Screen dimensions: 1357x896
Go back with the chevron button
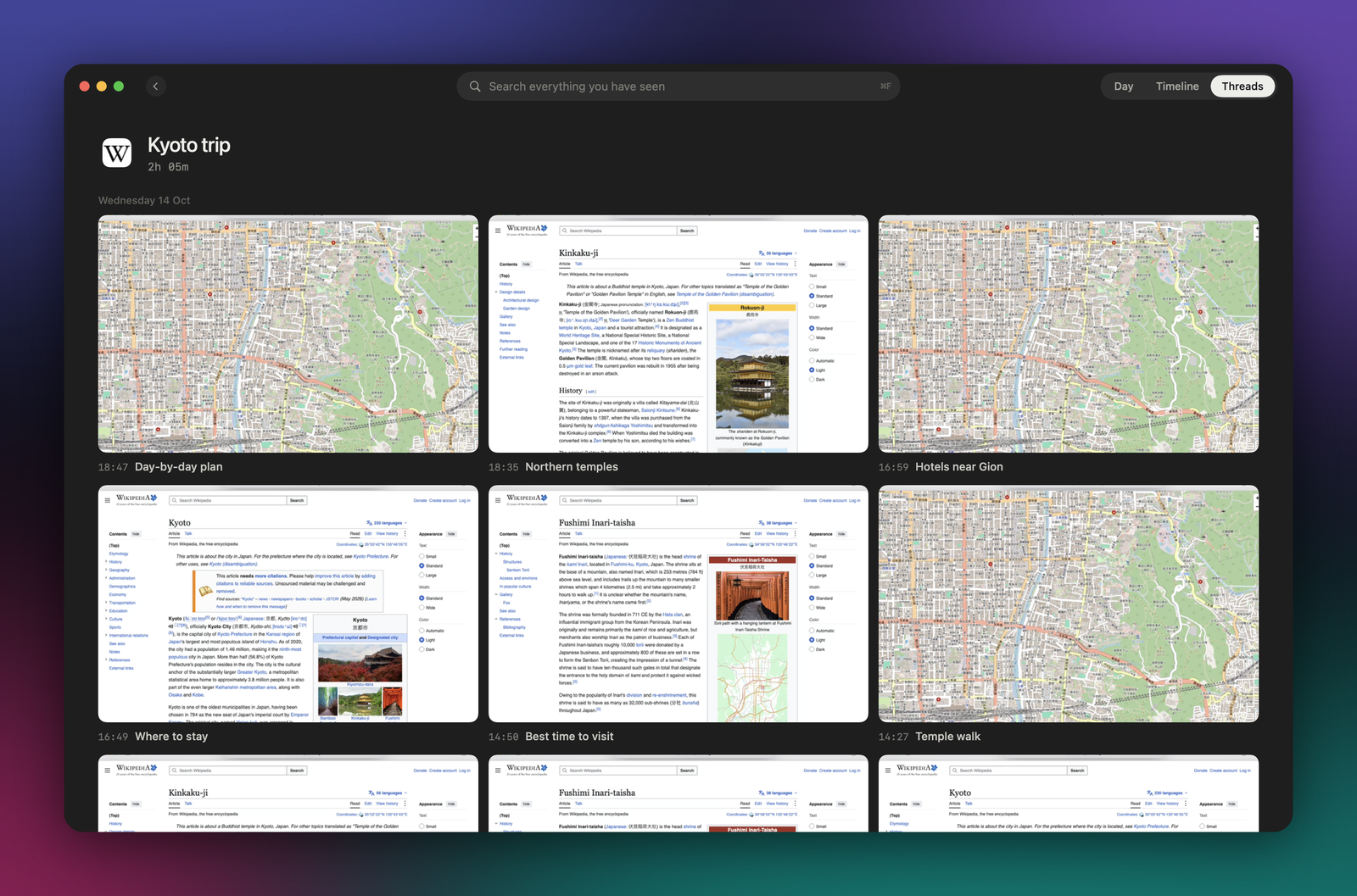(155, 86)
